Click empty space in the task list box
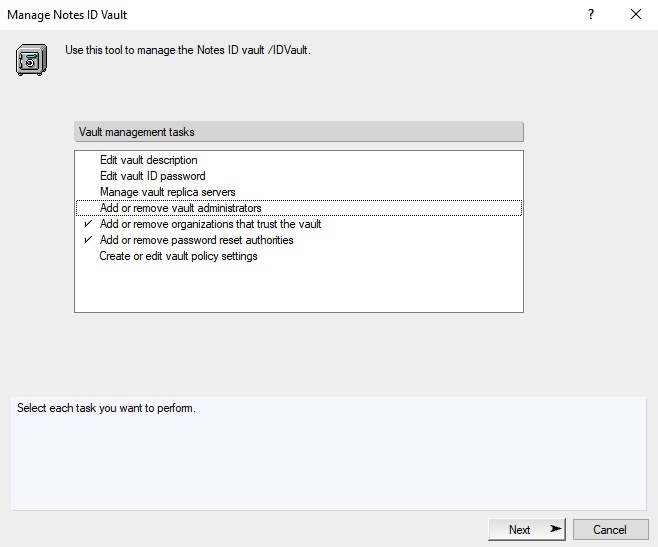The width and height of the screenshot is (658, 547). coord(298,290)
